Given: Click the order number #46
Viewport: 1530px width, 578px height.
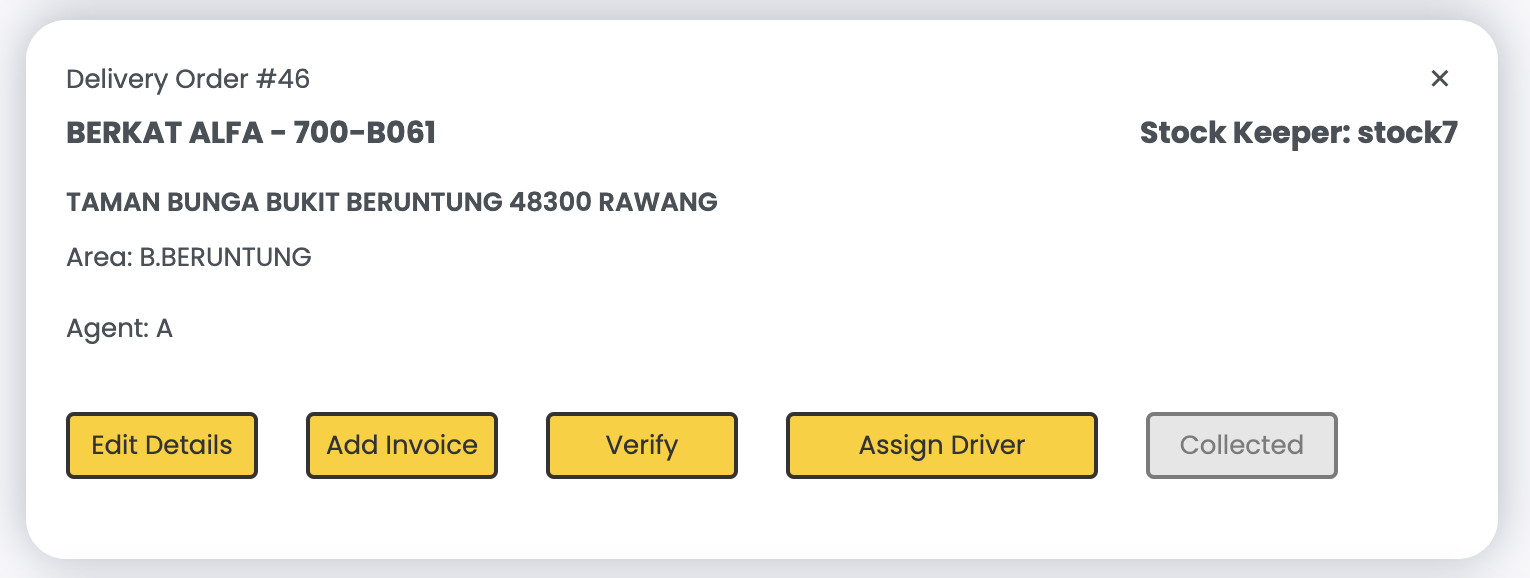Looking at the screenshot, I should pos(283,79).
